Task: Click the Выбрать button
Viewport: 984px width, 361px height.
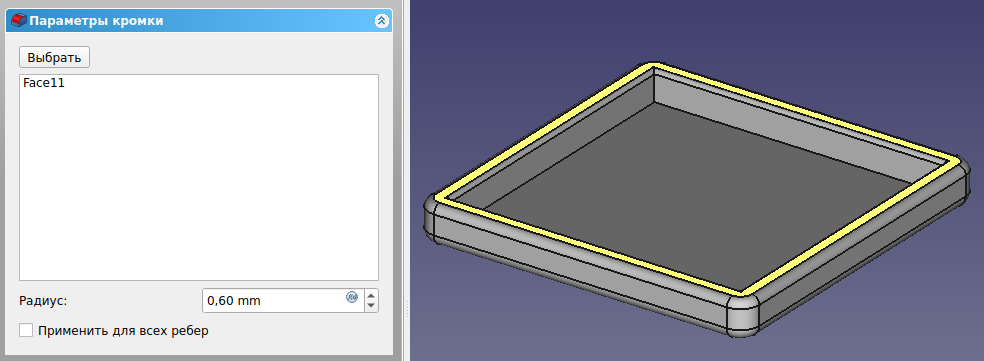Action: [x=55, y=57]
